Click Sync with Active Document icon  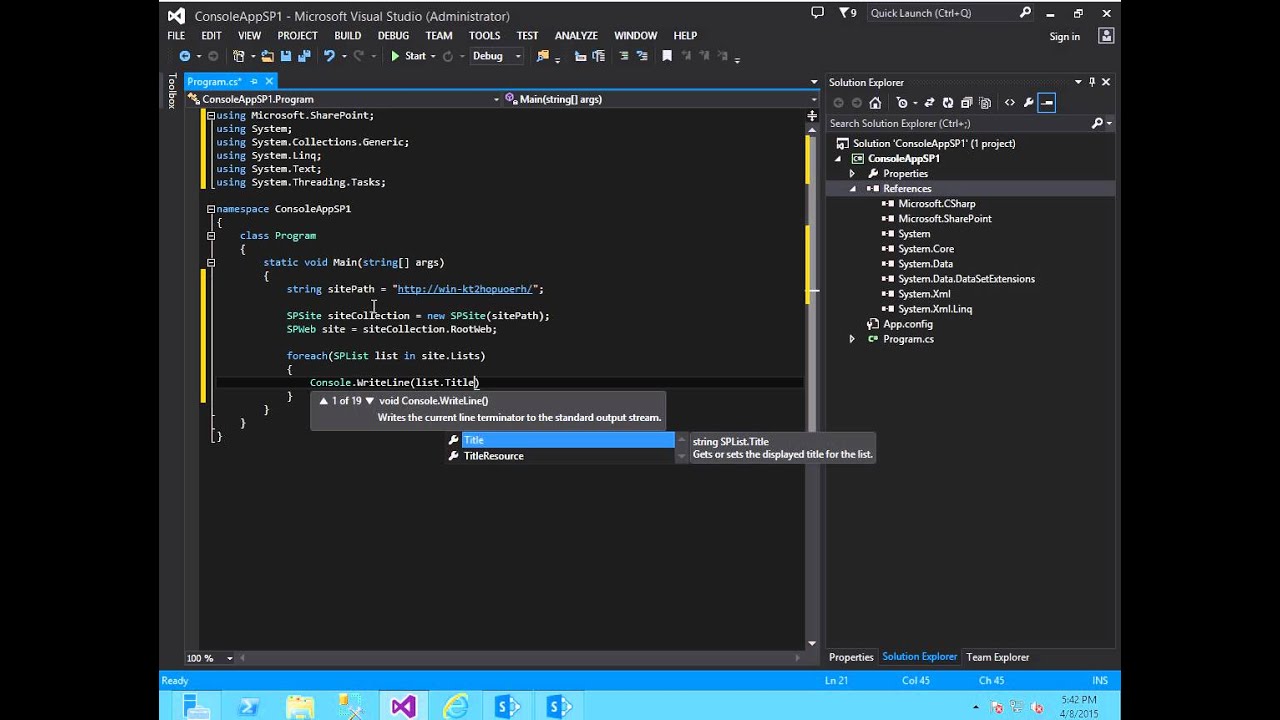coord(929,103)
